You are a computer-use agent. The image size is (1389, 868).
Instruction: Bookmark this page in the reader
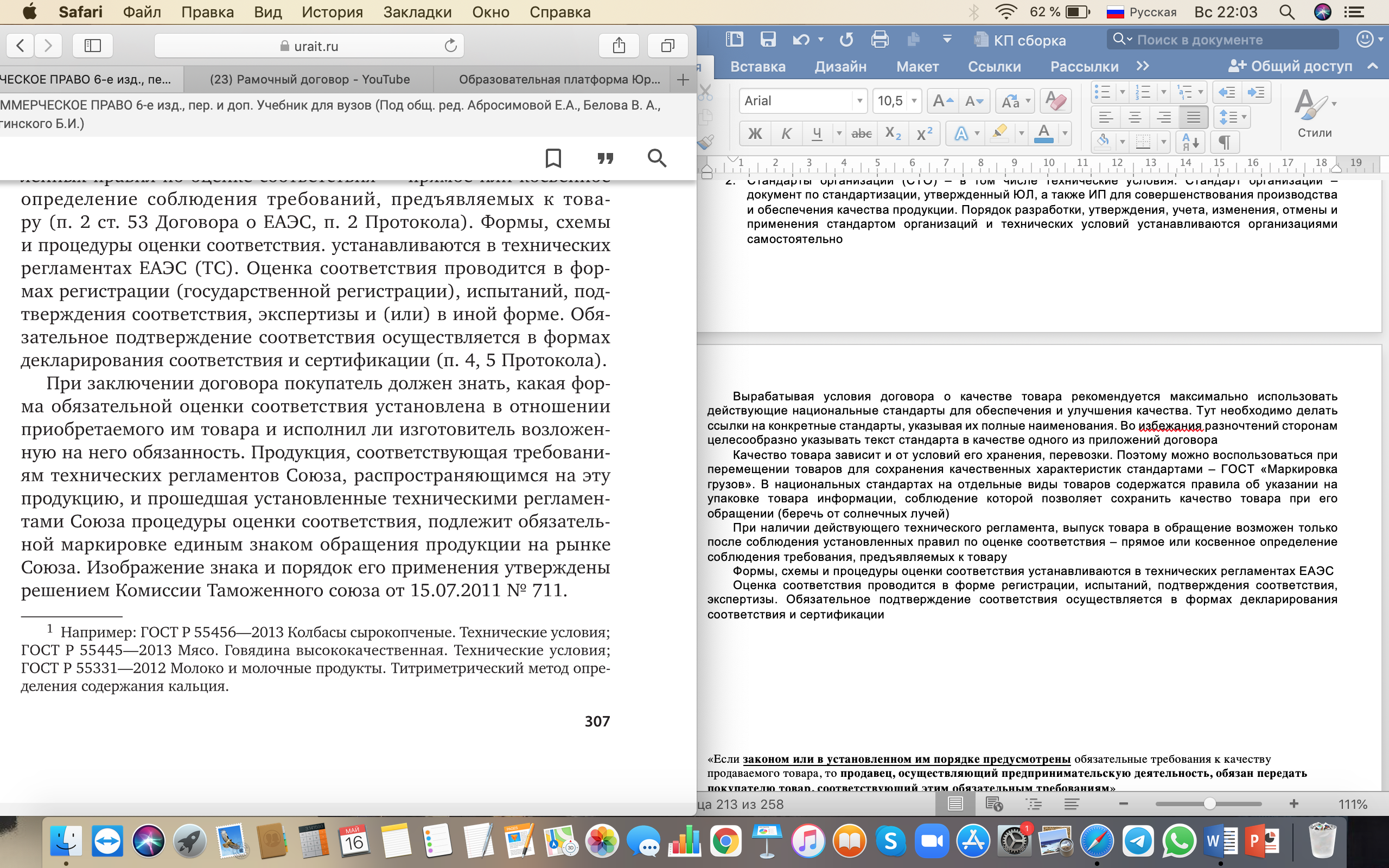553,158
